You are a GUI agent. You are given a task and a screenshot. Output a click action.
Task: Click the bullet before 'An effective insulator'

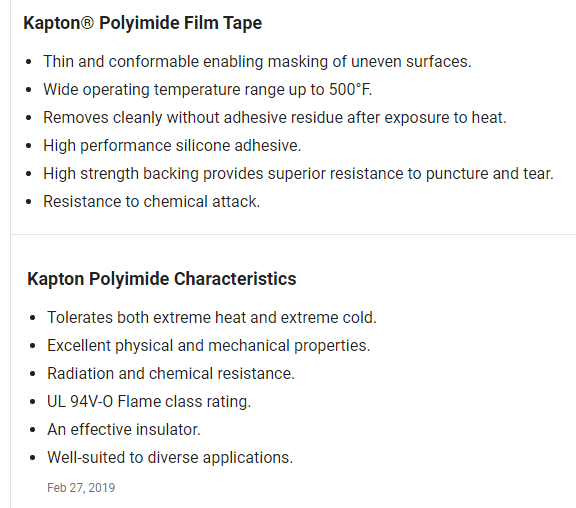click(x=32, y=430)
